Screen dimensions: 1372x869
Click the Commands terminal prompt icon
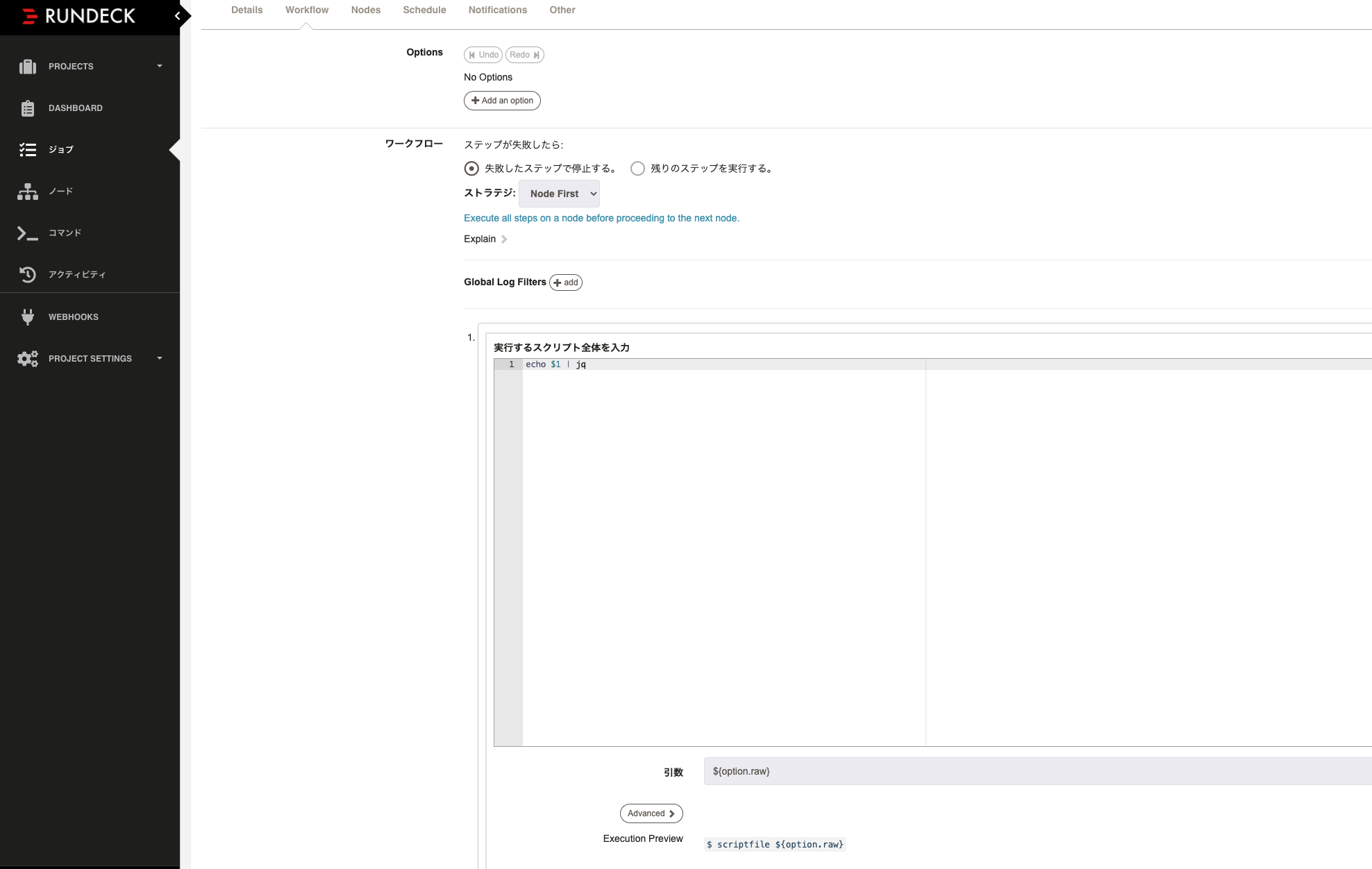(28, 233)
